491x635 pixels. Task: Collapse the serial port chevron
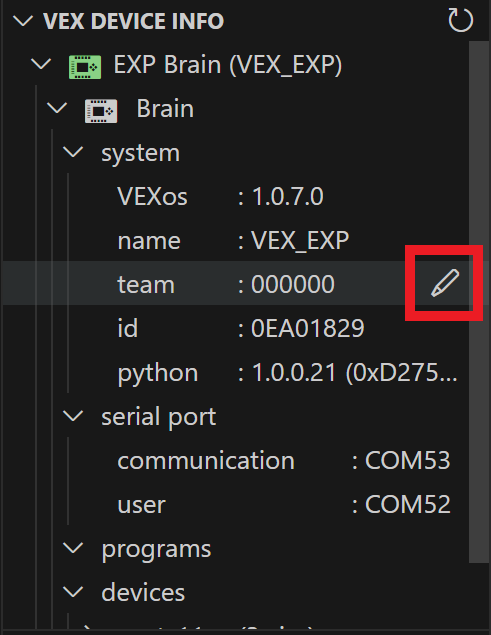[73, 416]
